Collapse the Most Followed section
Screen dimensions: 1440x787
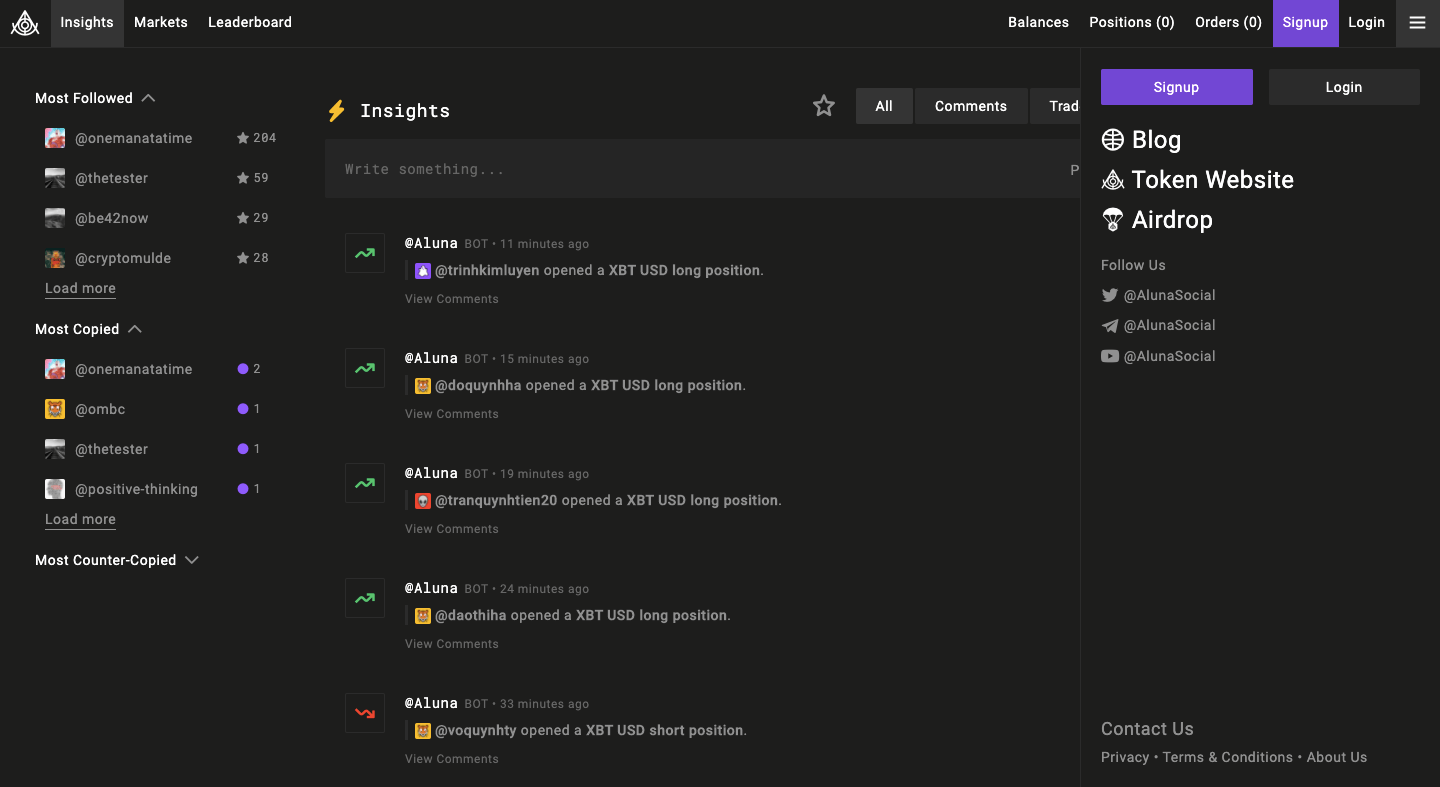click(95, 98)
